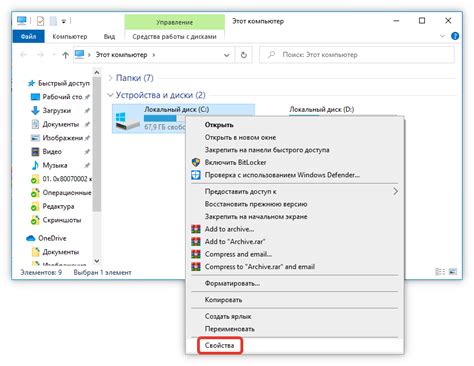Expand the Предоставить доступ к submenu arrow

click(x=395, y=192)
